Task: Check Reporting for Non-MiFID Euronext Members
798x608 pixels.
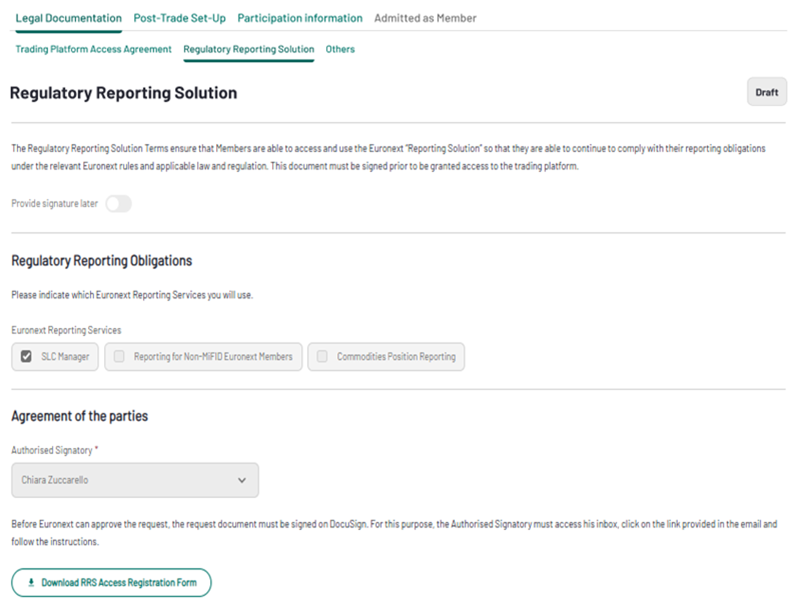Action: pos(119,357)
